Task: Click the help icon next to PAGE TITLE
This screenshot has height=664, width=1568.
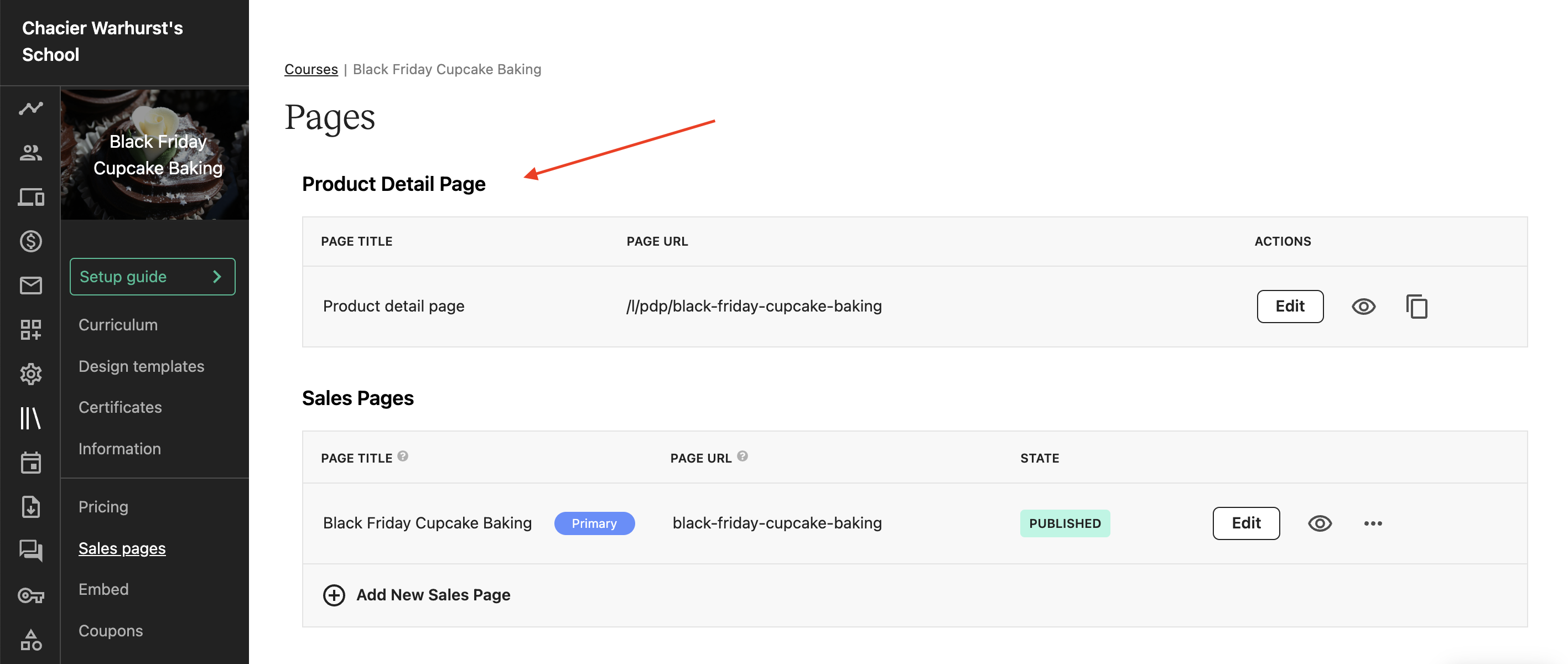Action: coord(402,456)
